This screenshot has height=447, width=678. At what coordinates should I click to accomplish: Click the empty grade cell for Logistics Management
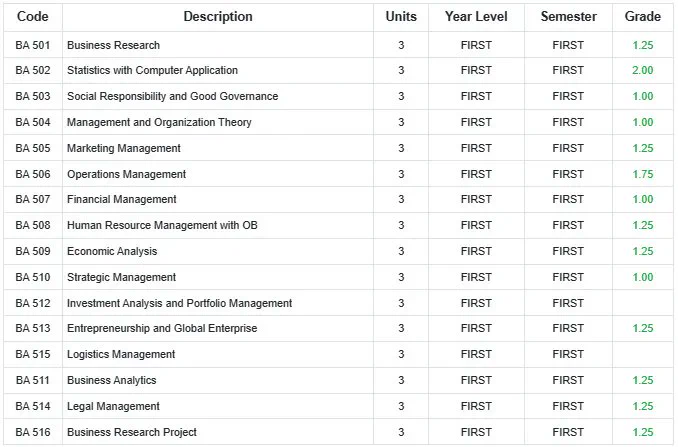tap(643, 354)
